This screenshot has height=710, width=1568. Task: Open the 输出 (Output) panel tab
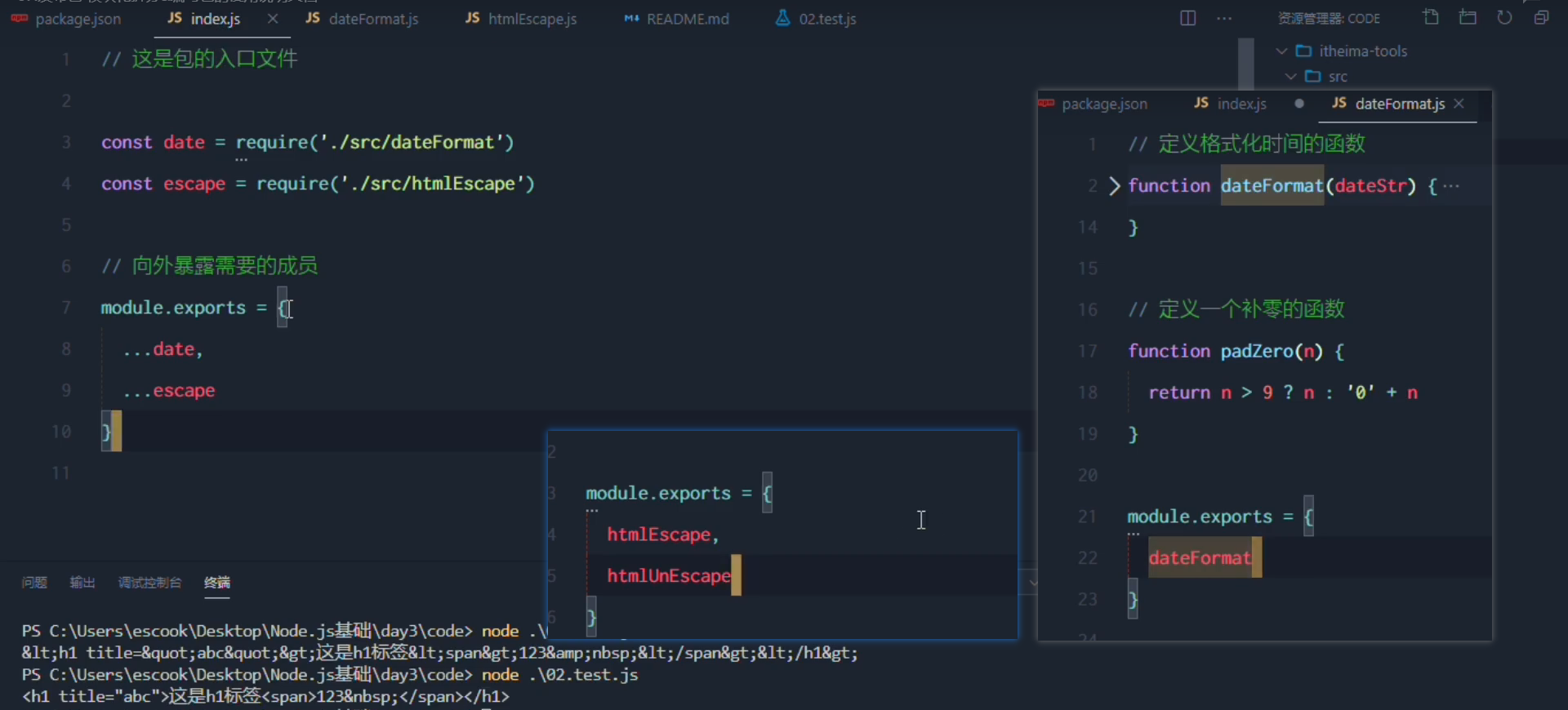[x=82, y=583]
